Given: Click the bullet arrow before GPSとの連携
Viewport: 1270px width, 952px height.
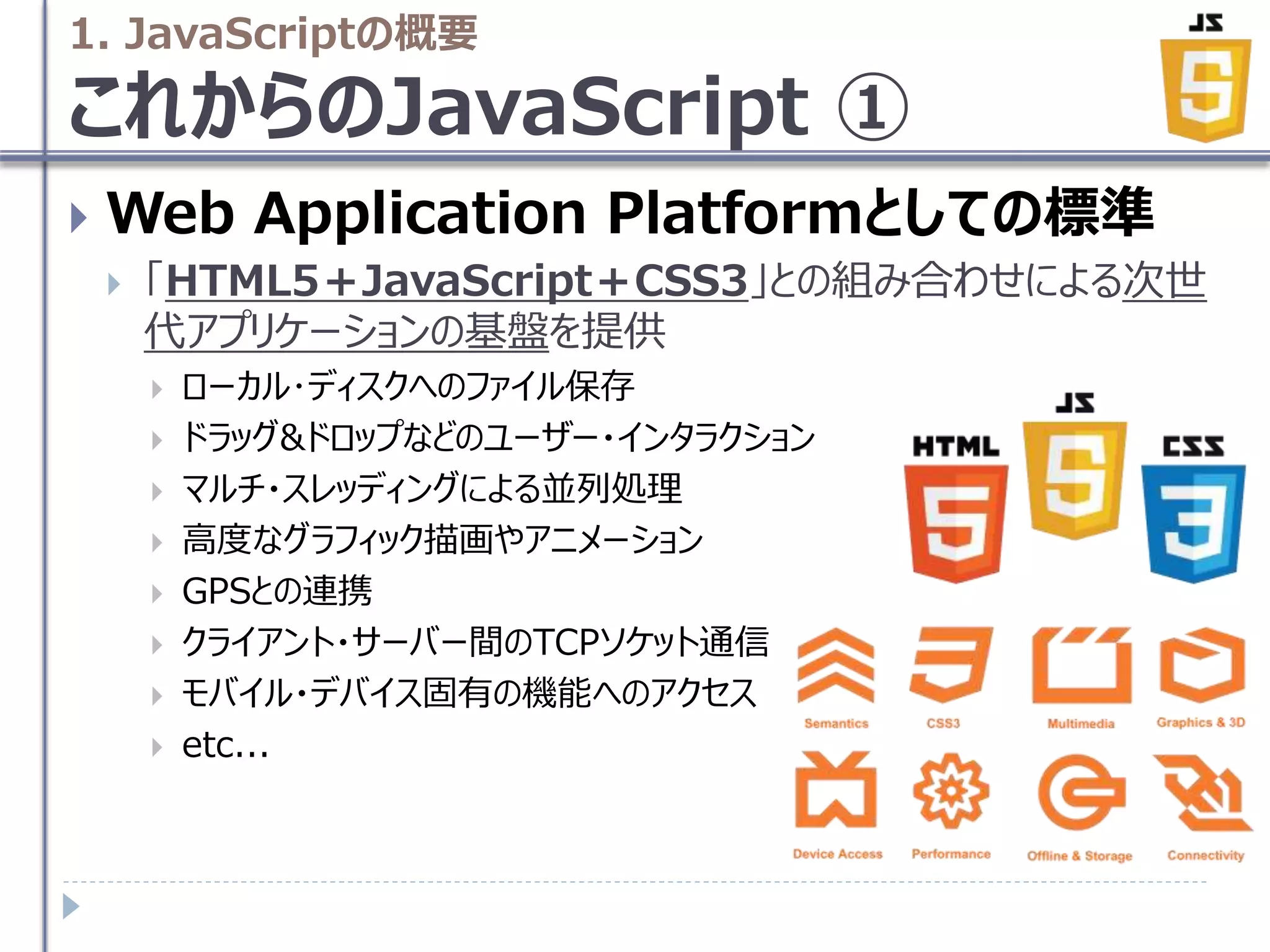Looking at the screenshot, I should tap(158, 594).
